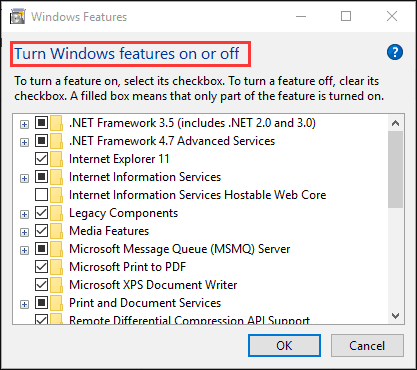Uncheck the Legacy Components checkbox

click(x=42, y=213)
